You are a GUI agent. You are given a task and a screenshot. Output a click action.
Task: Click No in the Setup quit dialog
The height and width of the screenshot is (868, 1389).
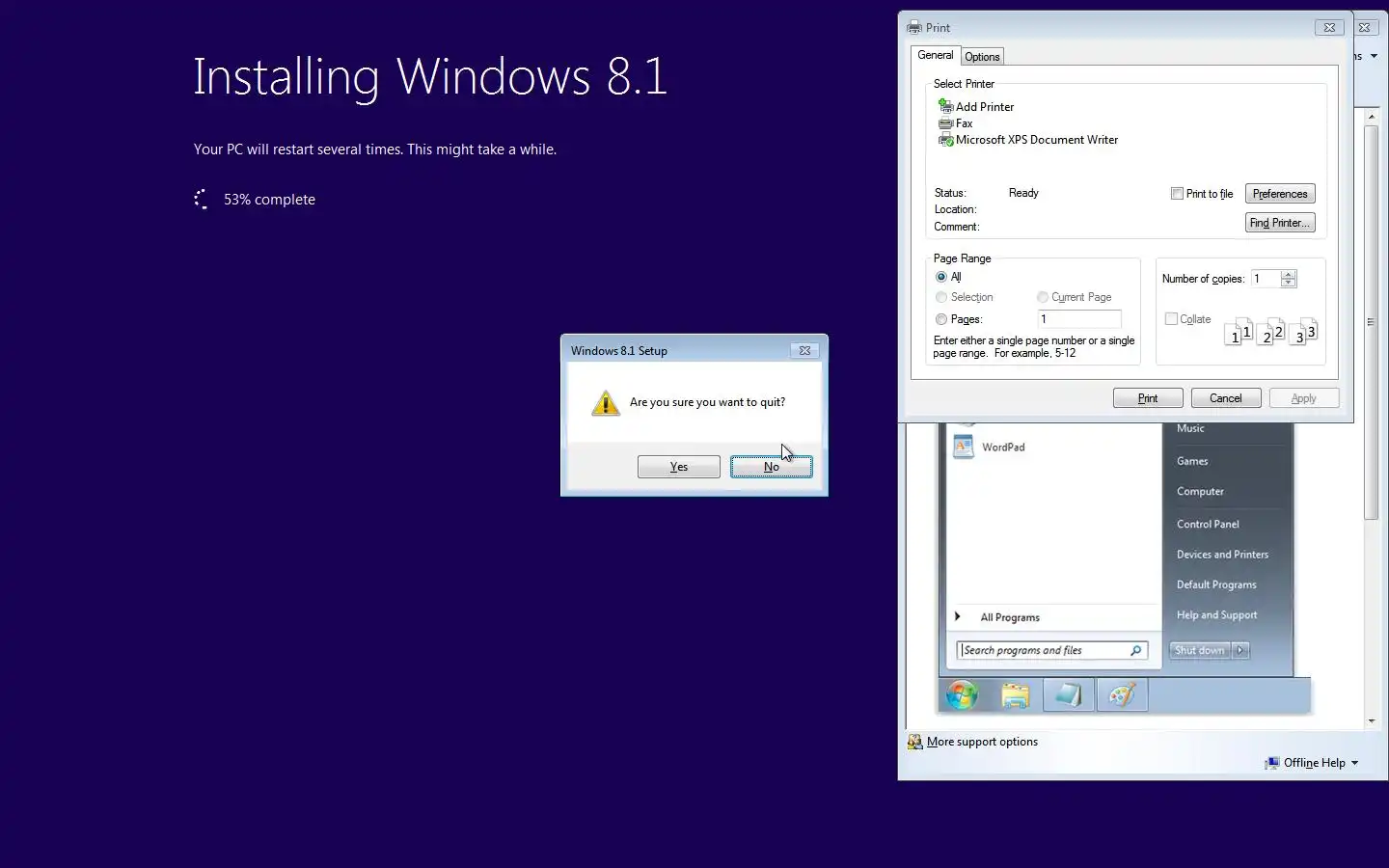pos(772,467)
